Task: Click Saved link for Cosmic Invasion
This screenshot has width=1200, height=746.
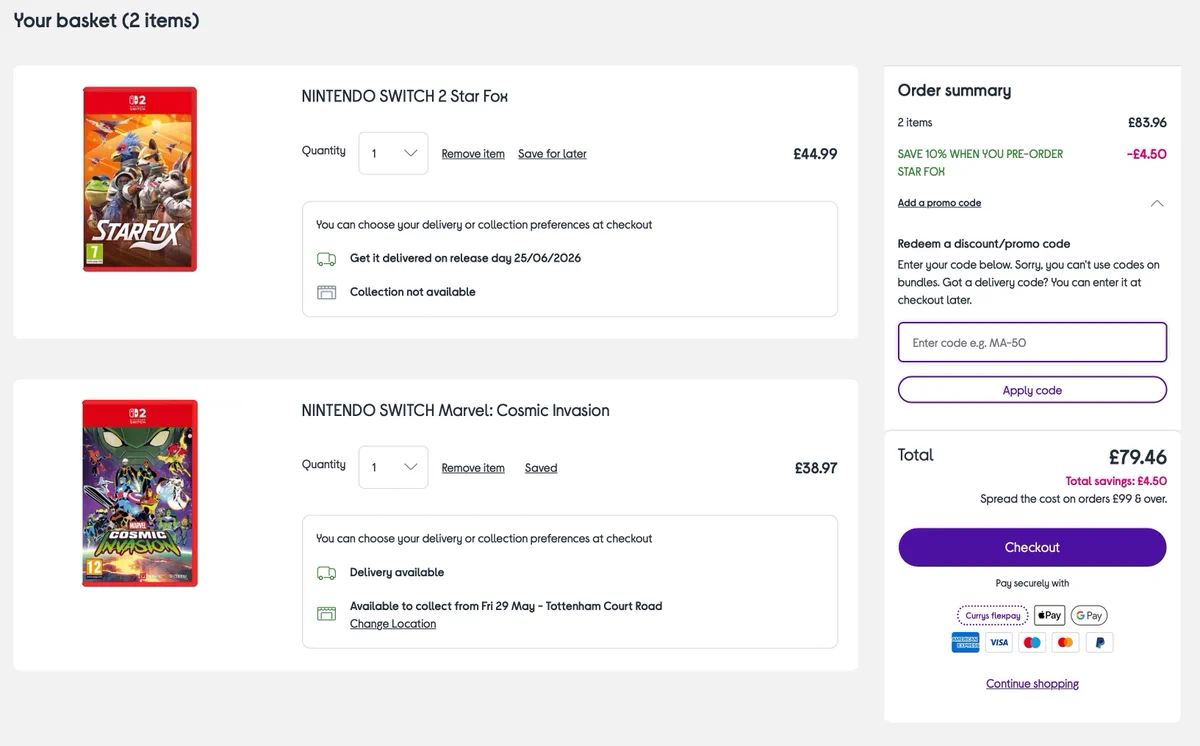Action: pyautogui.click(x=541, y=468)
